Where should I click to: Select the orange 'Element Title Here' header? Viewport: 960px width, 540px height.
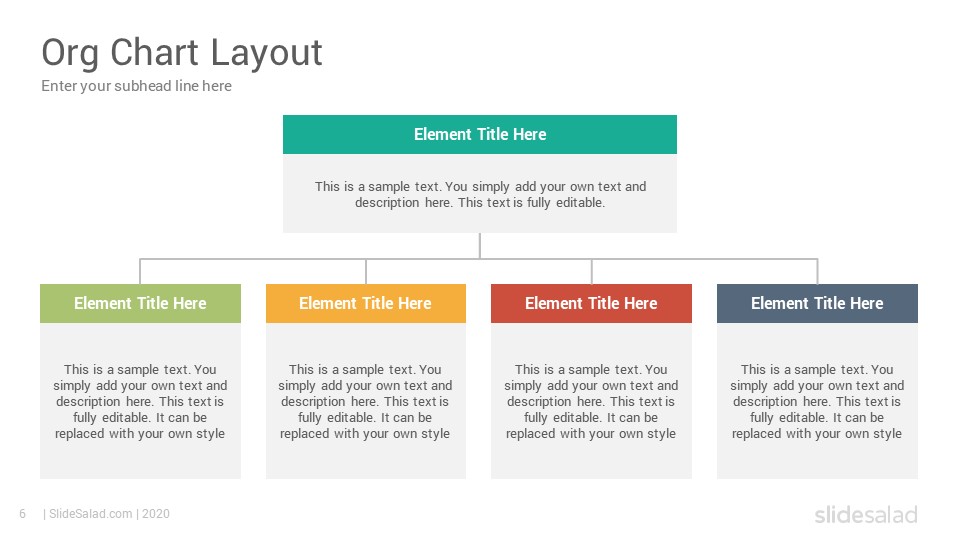[x=366, y=303]
